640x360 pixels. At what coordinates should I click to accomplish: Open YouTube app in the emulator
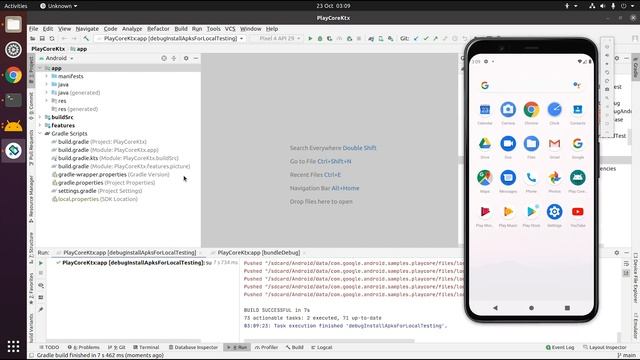[x=578, y=211]
